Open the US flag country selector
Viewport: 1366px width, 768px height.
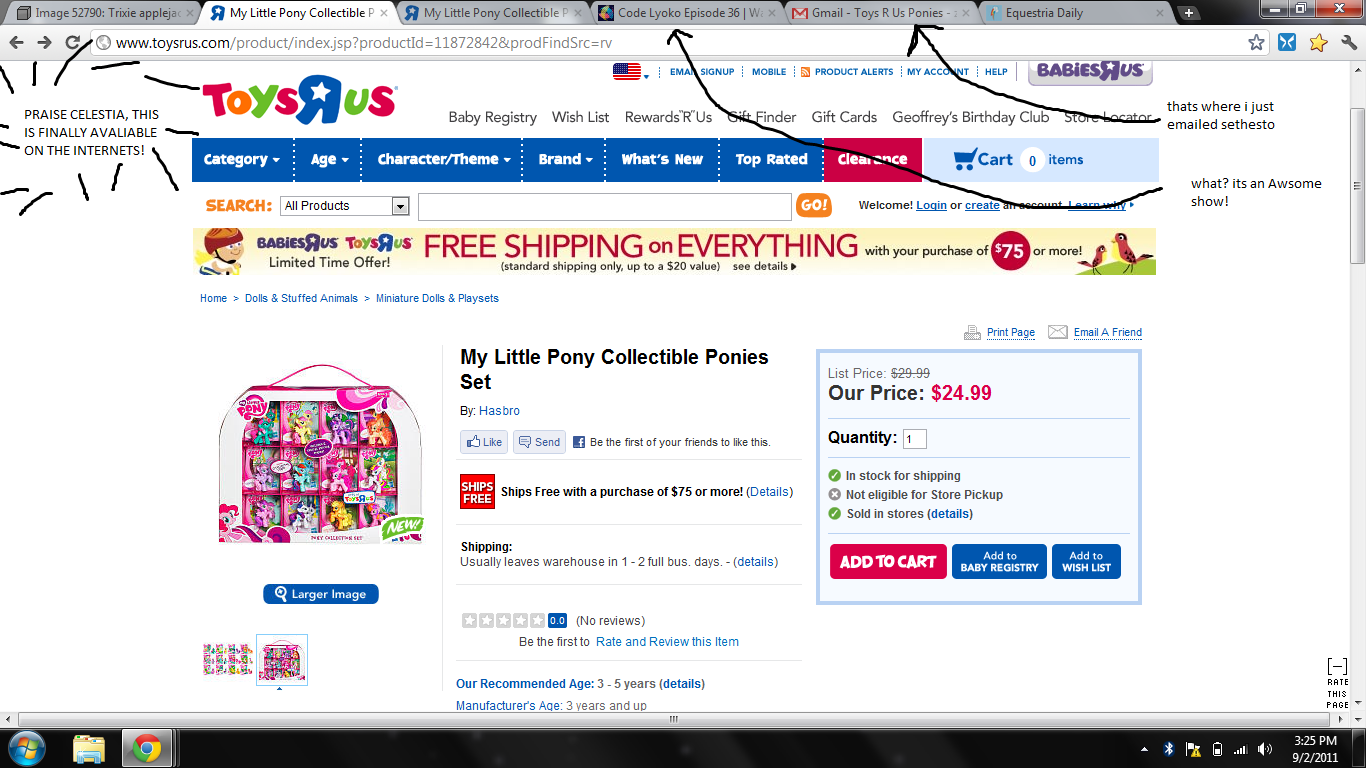(x=630, y=72)
